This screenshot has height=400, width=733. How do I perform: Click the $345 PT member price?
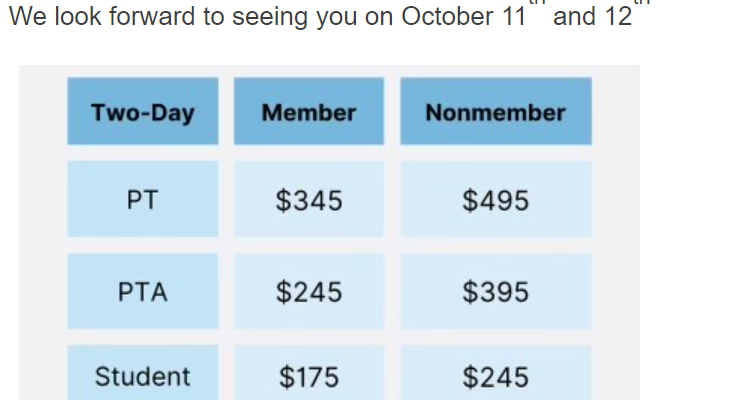pos(309,200)
